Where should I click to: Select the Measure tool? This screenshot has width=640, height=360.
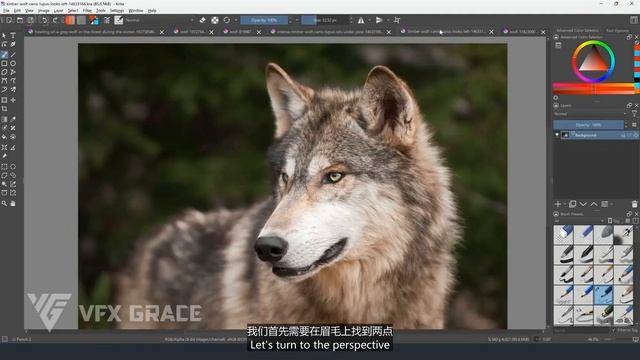point(13,147)
